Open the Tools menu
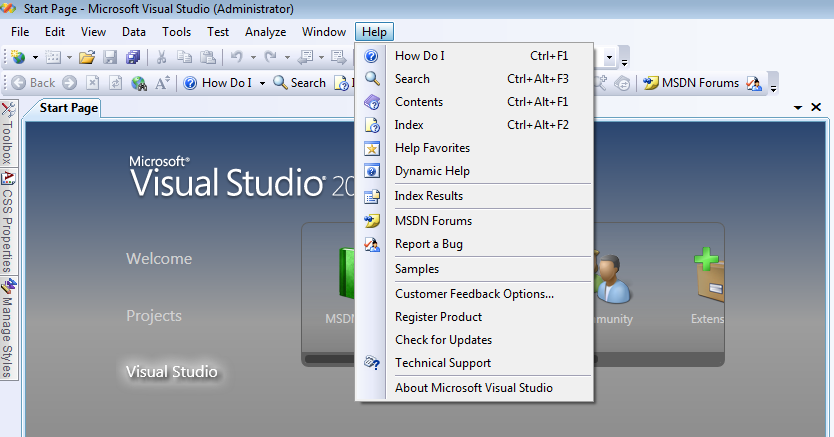 [x=177, y=32]
